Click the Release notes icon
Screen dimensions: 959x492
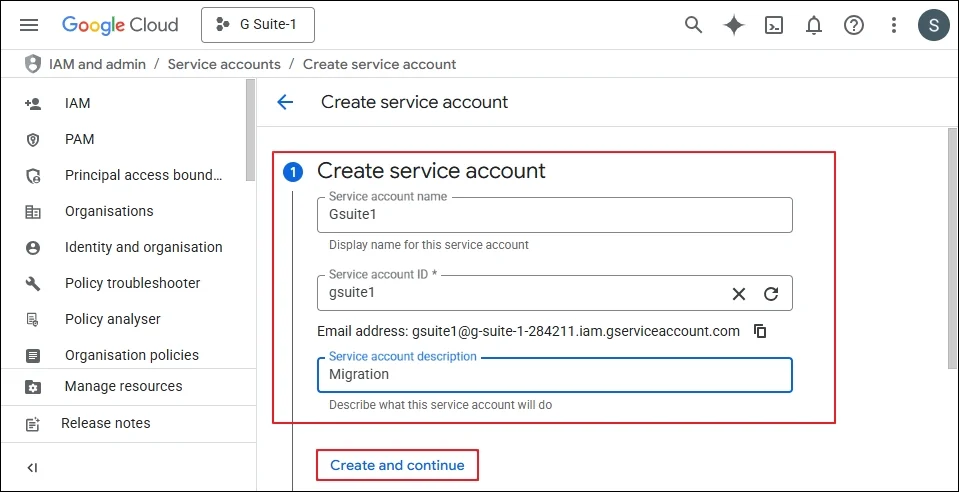[x=33, y=424]
